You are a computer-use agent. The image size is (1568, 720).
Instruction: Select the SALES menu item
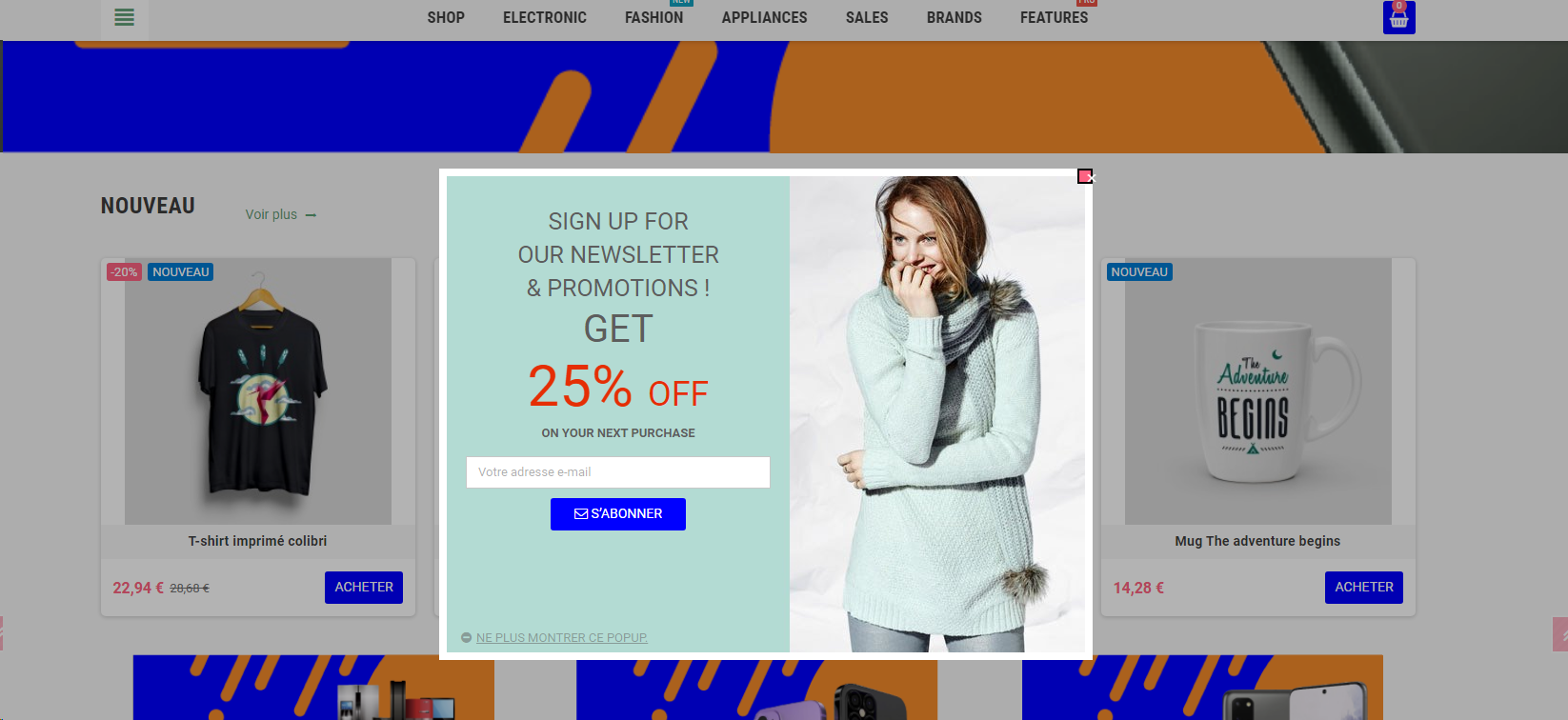point(867,17)
